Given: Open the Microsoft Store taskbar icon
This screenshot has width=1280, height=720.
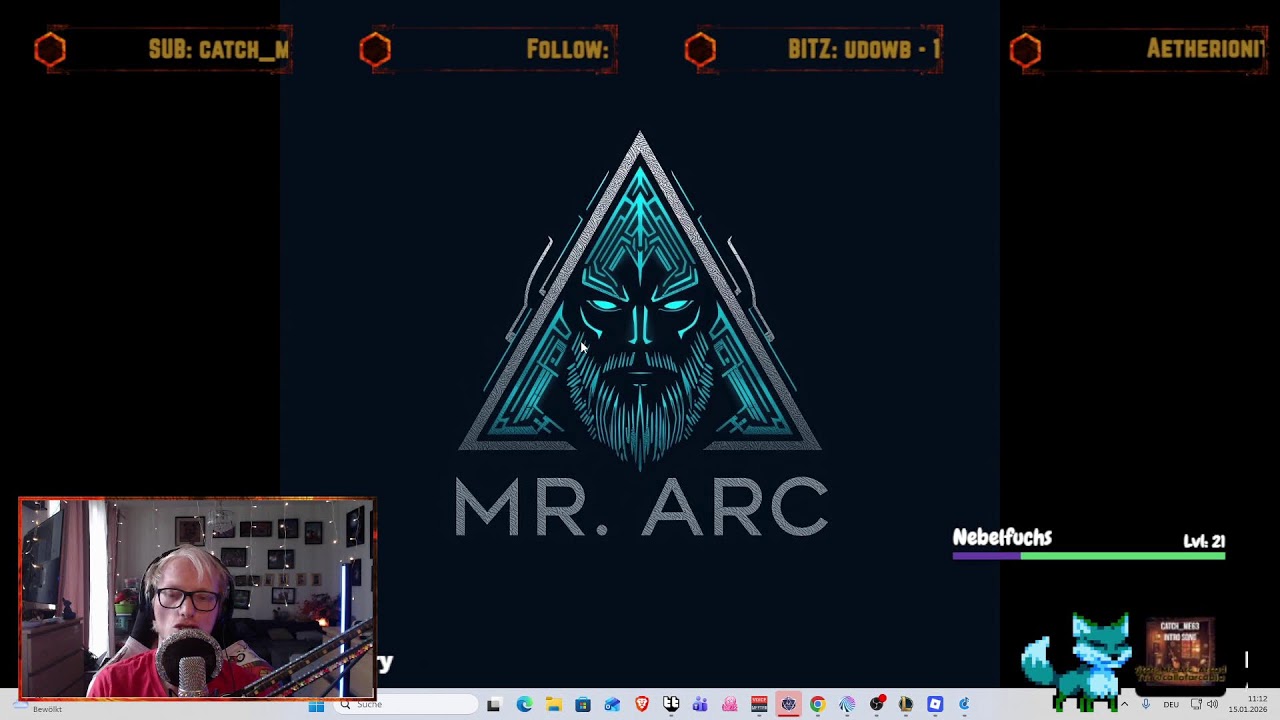Looking at the screenshot, I should [x=583, y=705].
